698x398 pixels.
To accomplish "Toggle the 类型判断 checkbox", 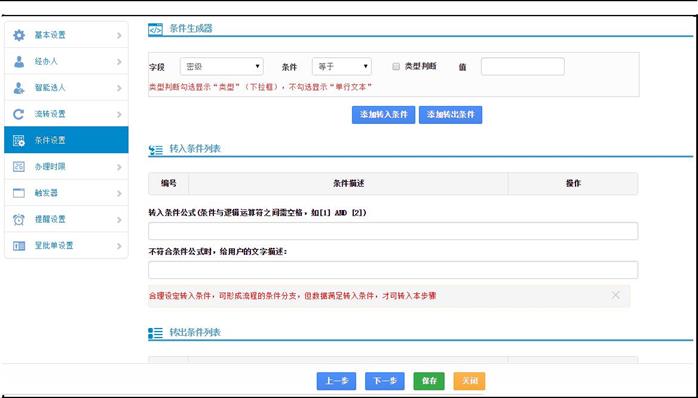I will [396, 67].
